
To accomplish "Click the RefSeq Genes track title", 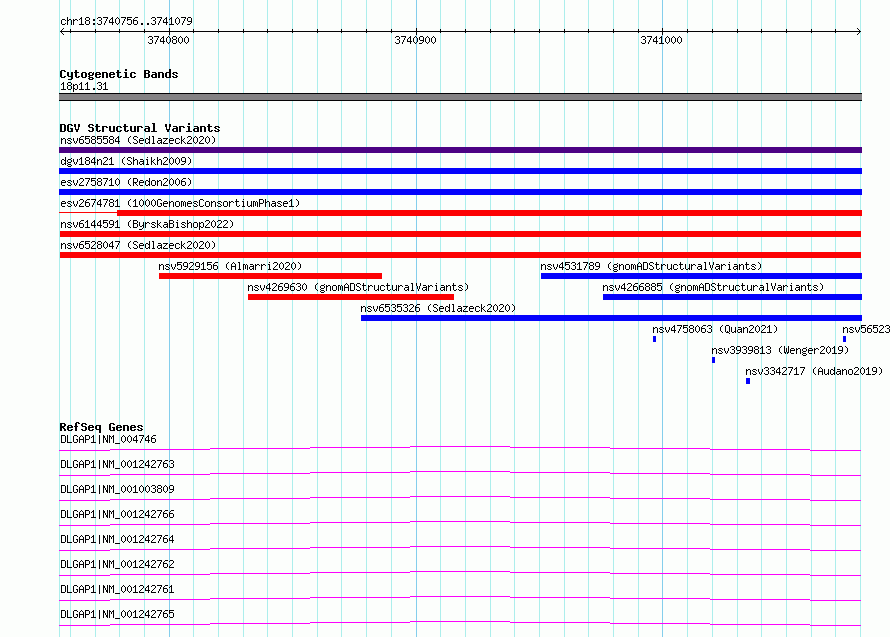I will coord(101,427).
